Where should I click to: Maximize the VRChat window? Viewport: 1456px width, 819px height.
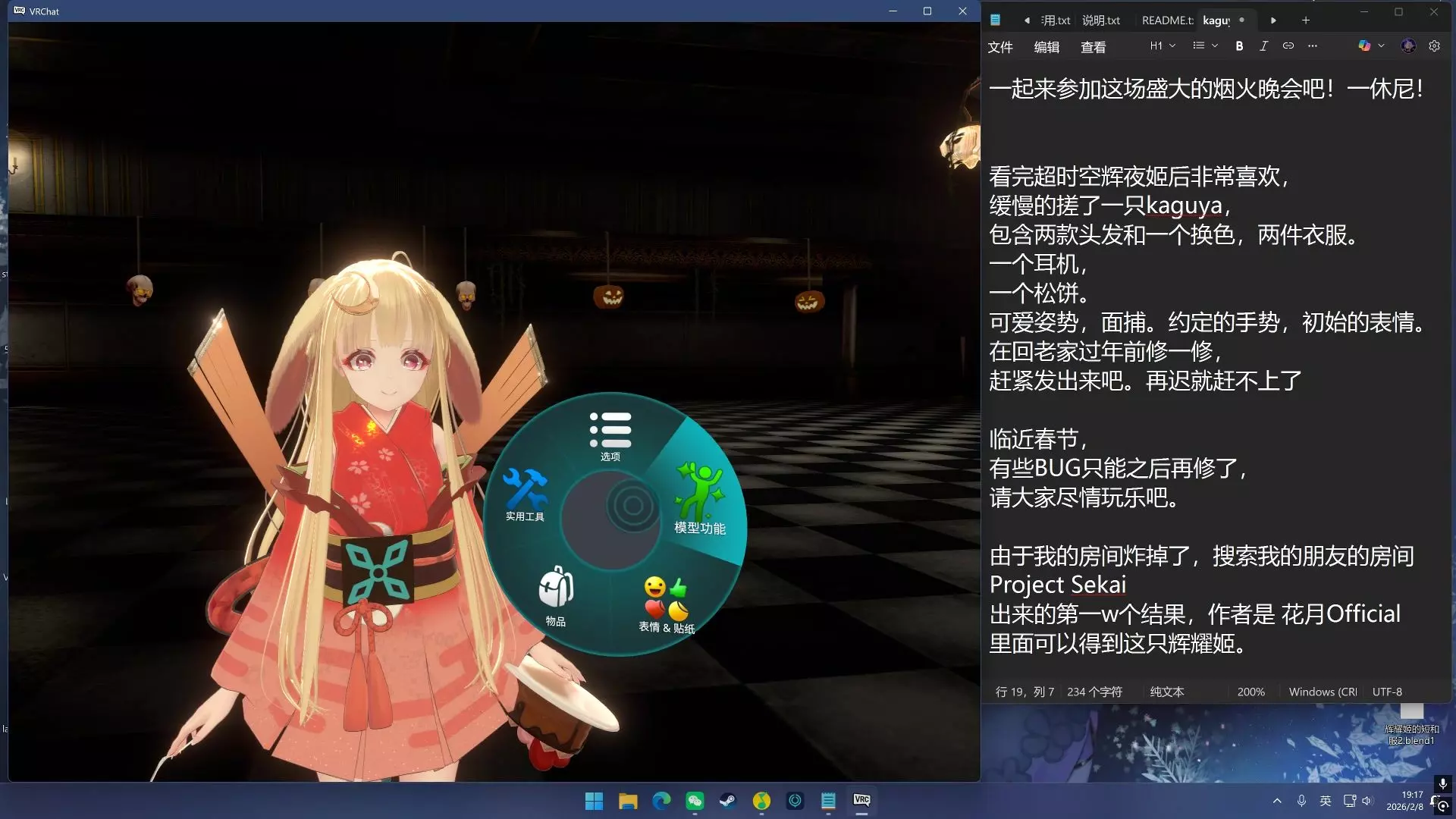(927, 11)
